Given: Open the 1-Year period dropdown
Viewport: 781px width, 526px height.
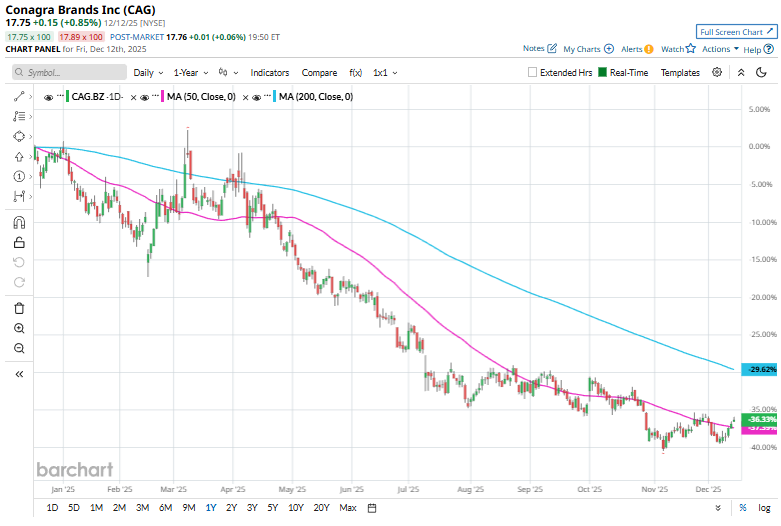Looking at the screenshot, I should coord(191,73).
